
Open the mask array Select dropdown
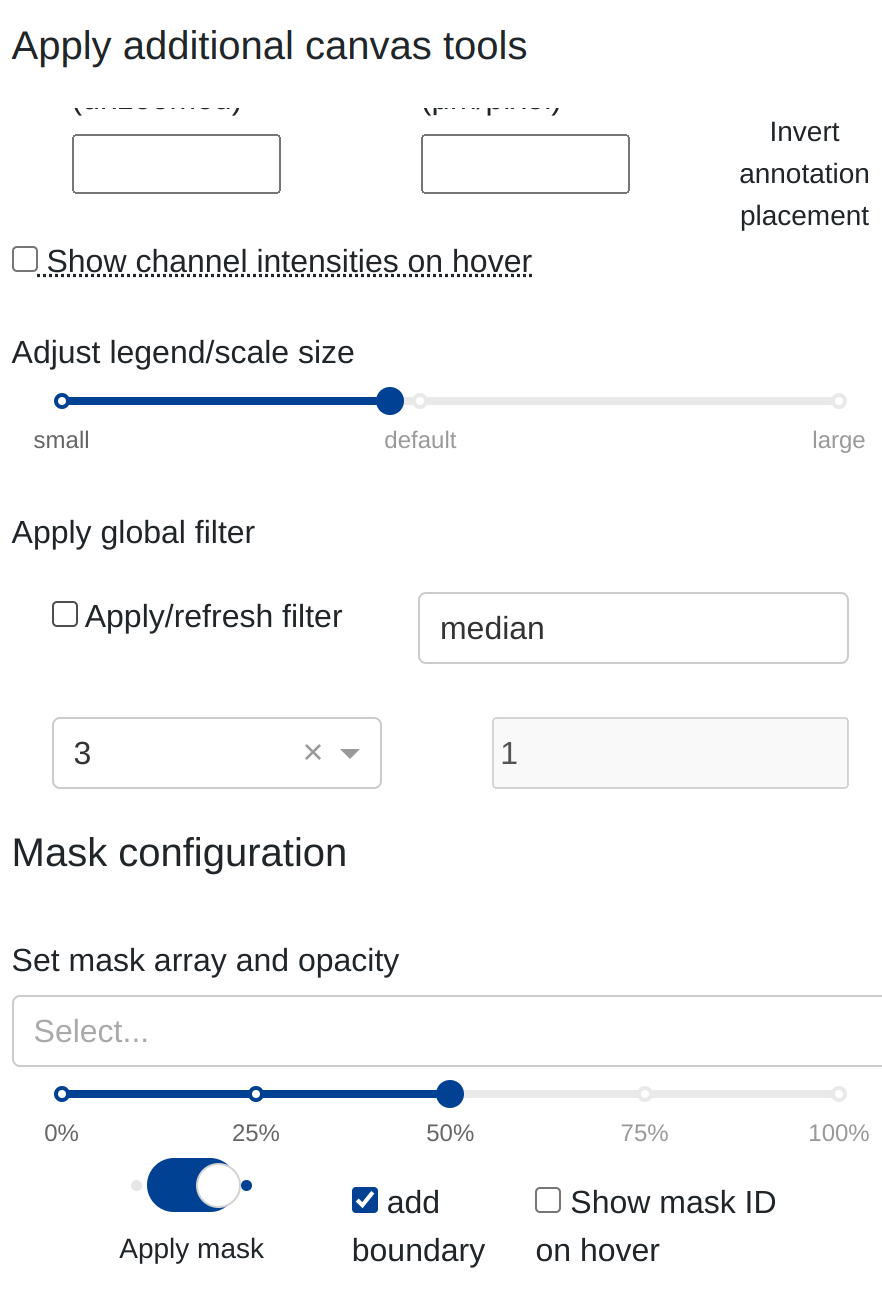click(446, 1031)
